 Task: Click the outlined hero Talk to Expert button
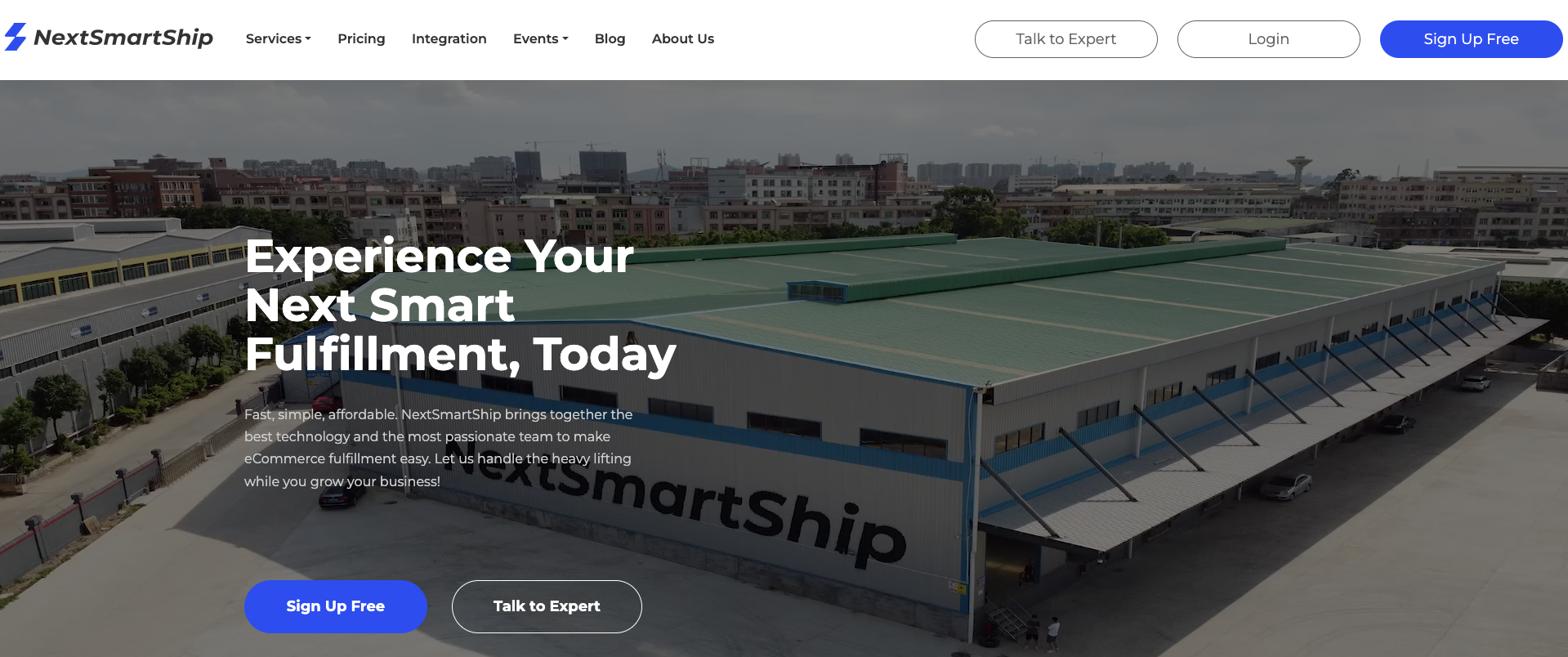547,606
